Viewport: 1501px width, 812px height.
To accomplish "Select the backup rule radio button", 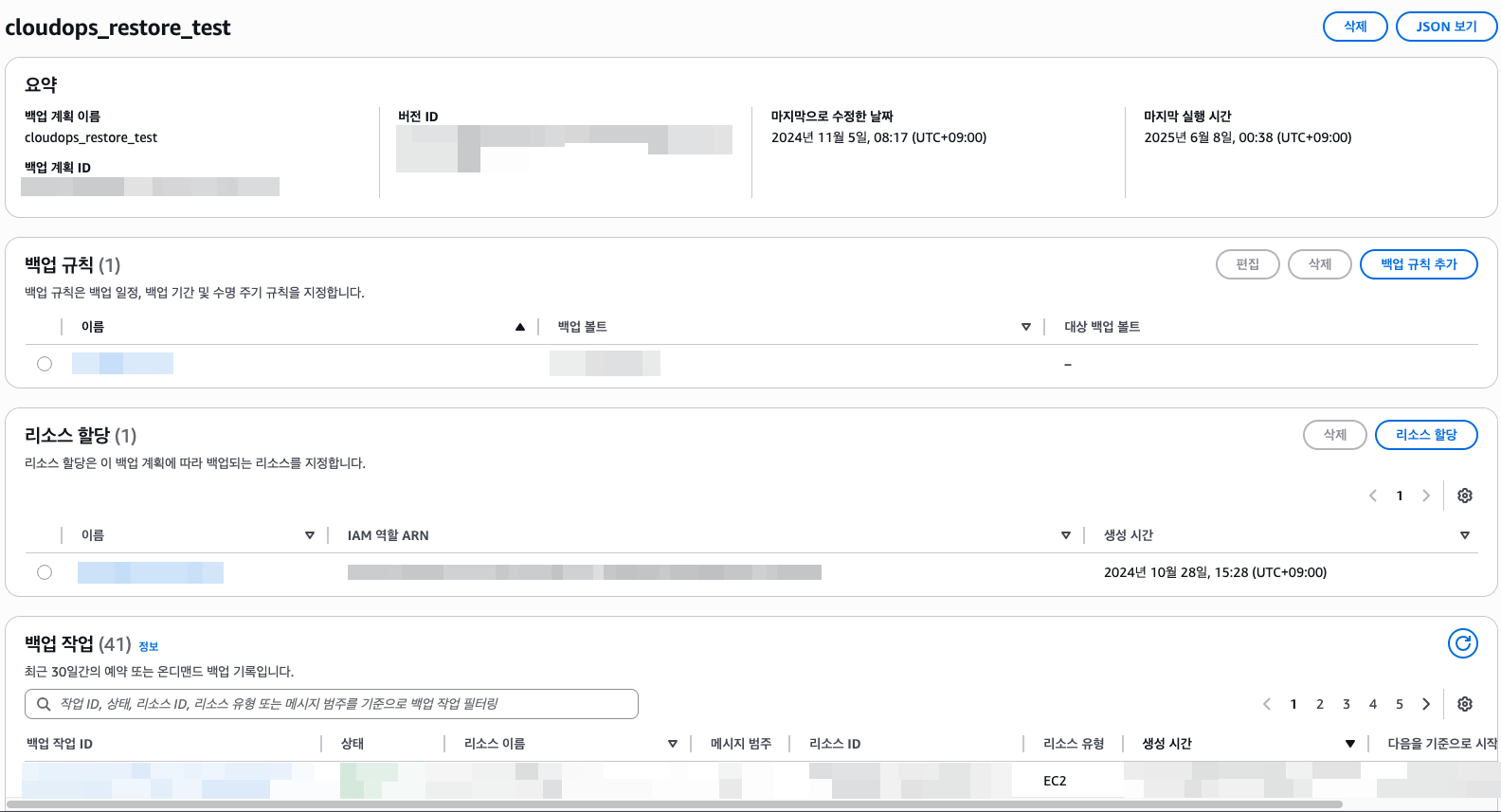I will tap(45, 364).
